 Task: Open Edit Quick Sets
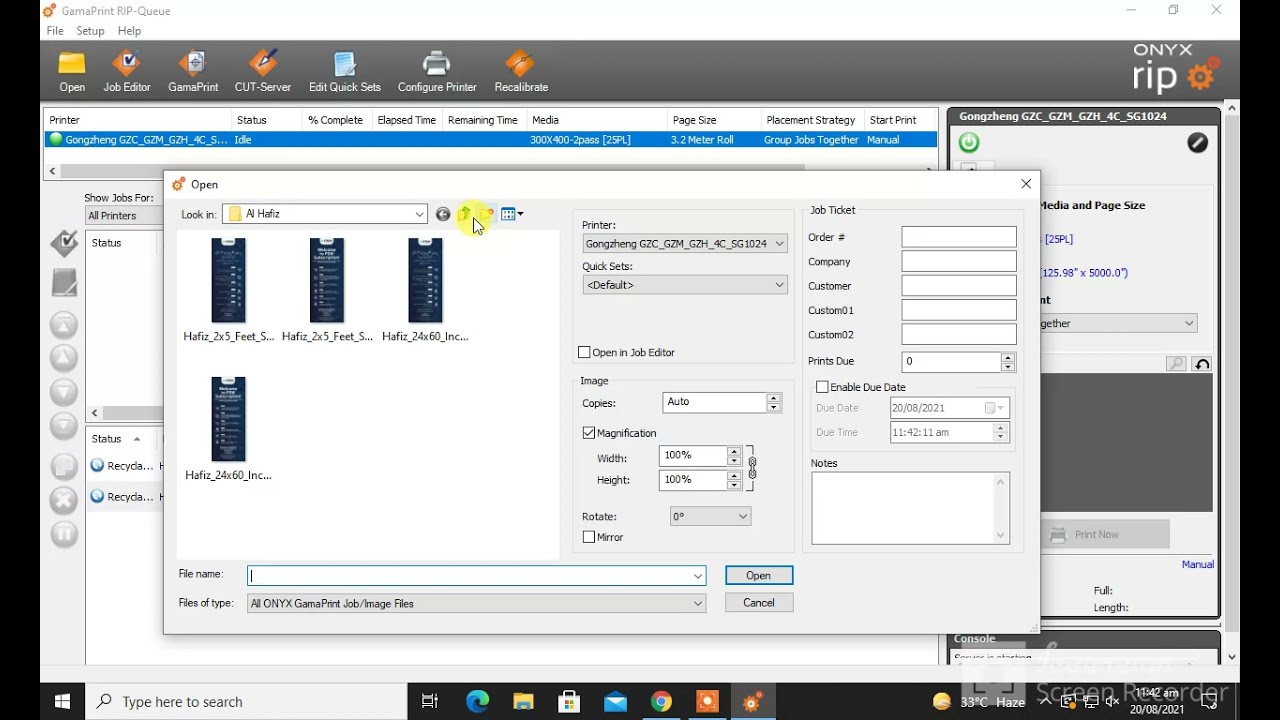(345, 71)
